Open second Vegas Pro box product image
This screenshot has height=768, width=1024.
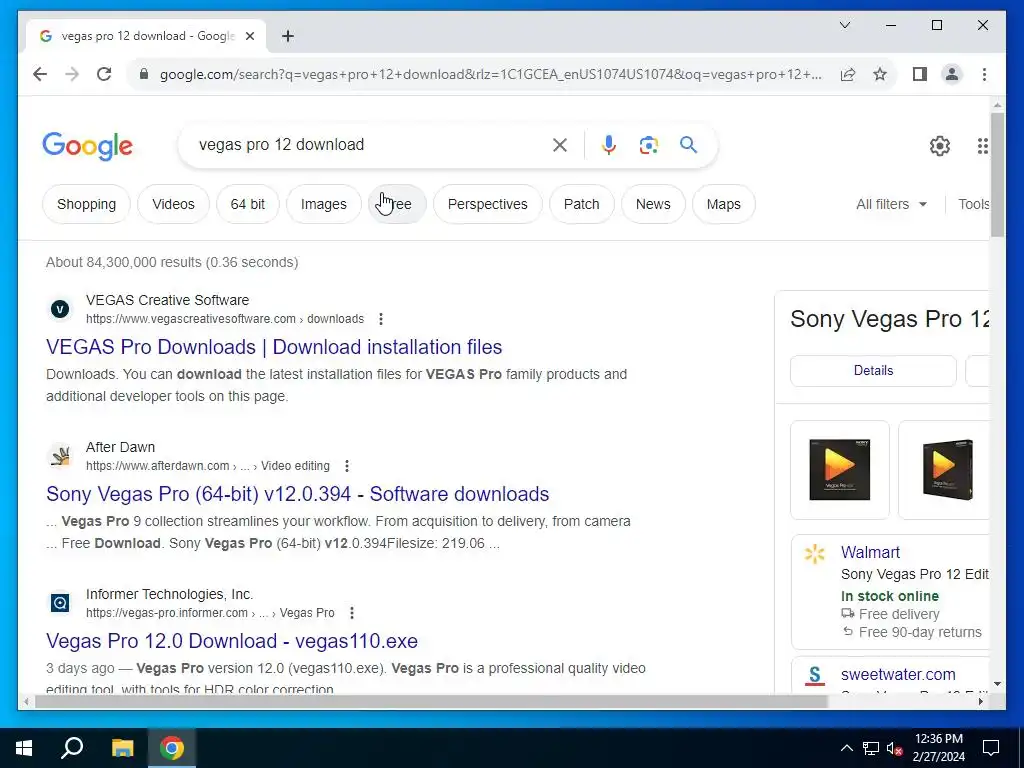point(944,470)
